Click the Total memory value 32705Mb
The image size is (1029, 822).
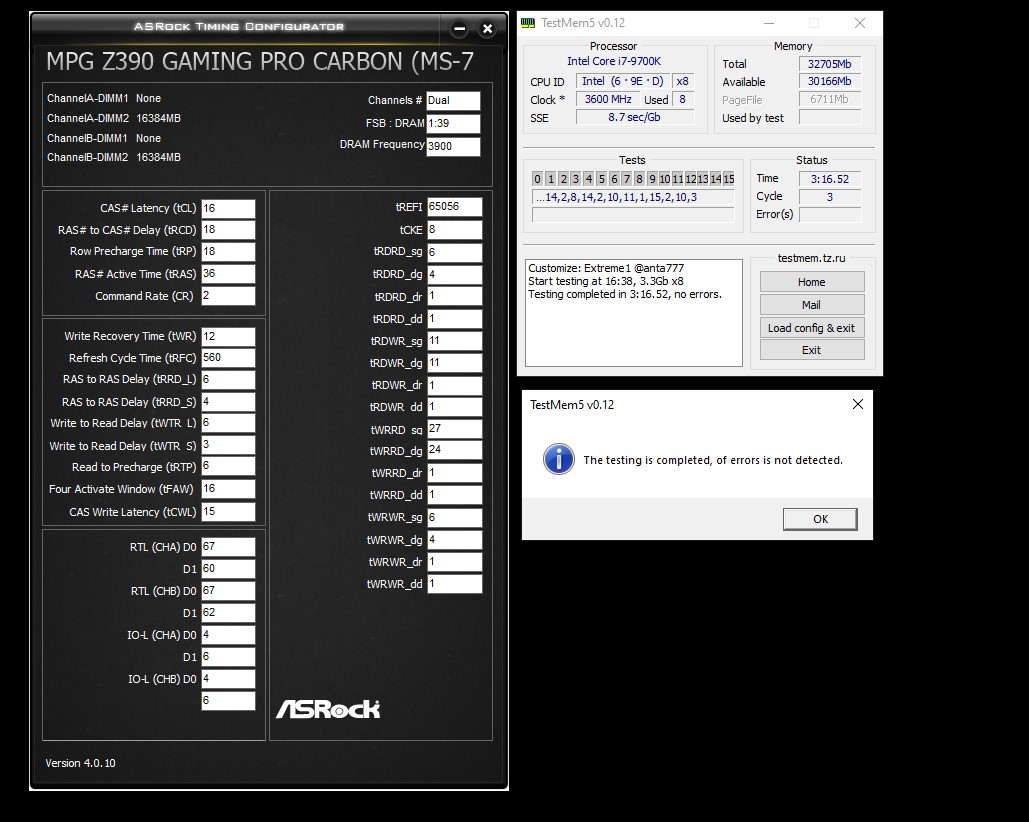click(830, 64)
